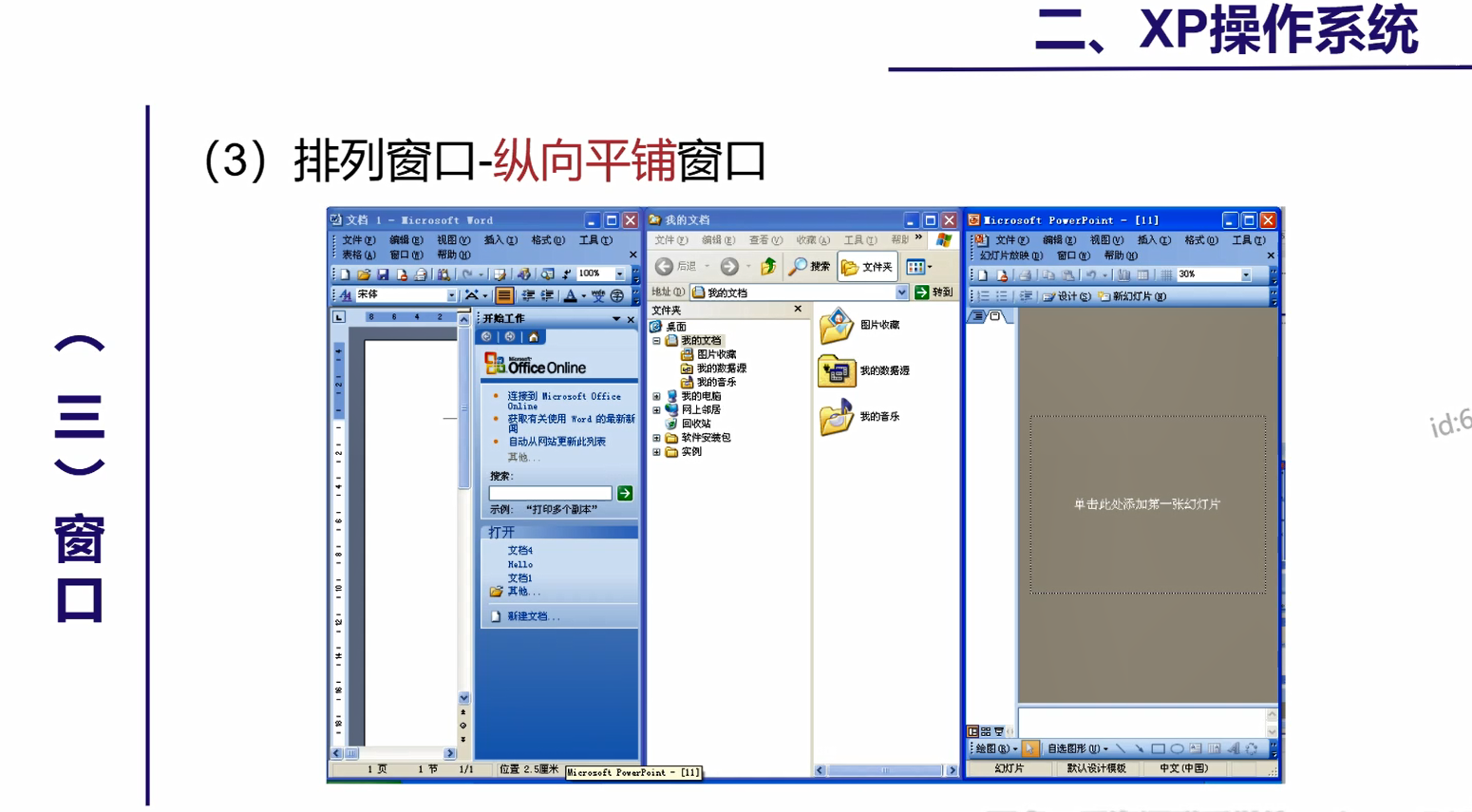Click the Print icon in Word toolbar
This screenshot has height=812, width=1472.
(421, 274)
